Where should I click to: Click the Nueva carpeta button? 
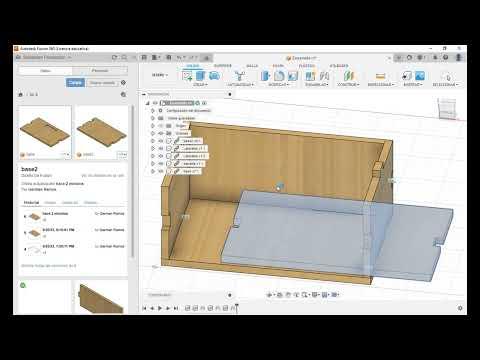click(x=102, y=83)
